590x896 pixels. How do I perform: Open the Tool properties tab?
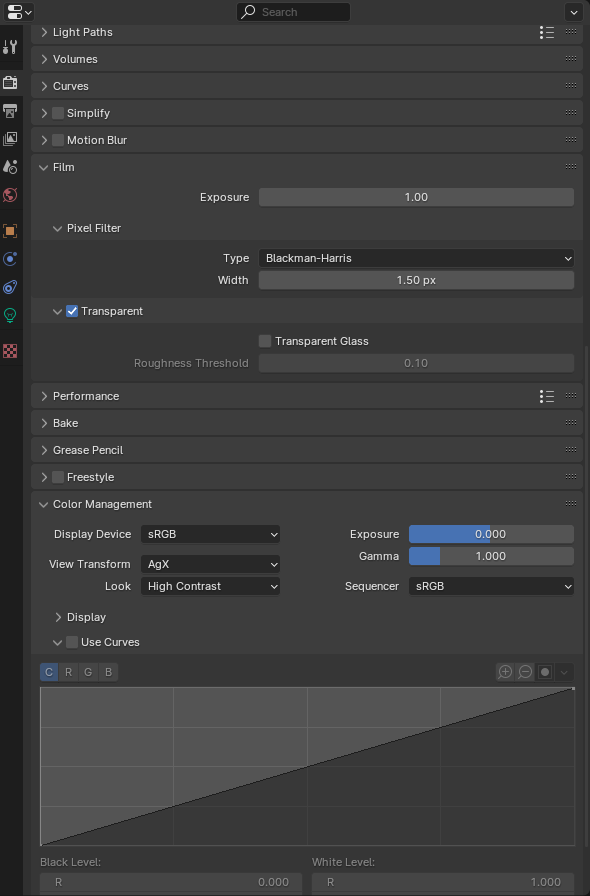pos(10,47)
